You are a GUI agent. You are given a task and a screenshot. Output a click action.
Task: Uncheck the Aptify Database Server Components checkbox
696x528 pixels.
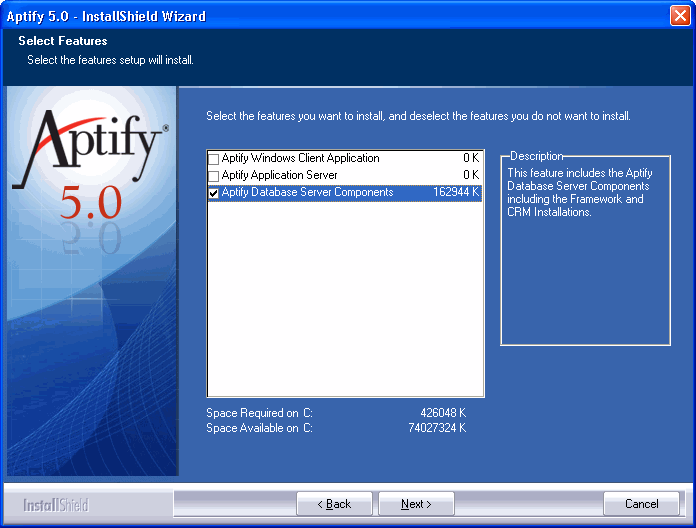pos(214,193)
